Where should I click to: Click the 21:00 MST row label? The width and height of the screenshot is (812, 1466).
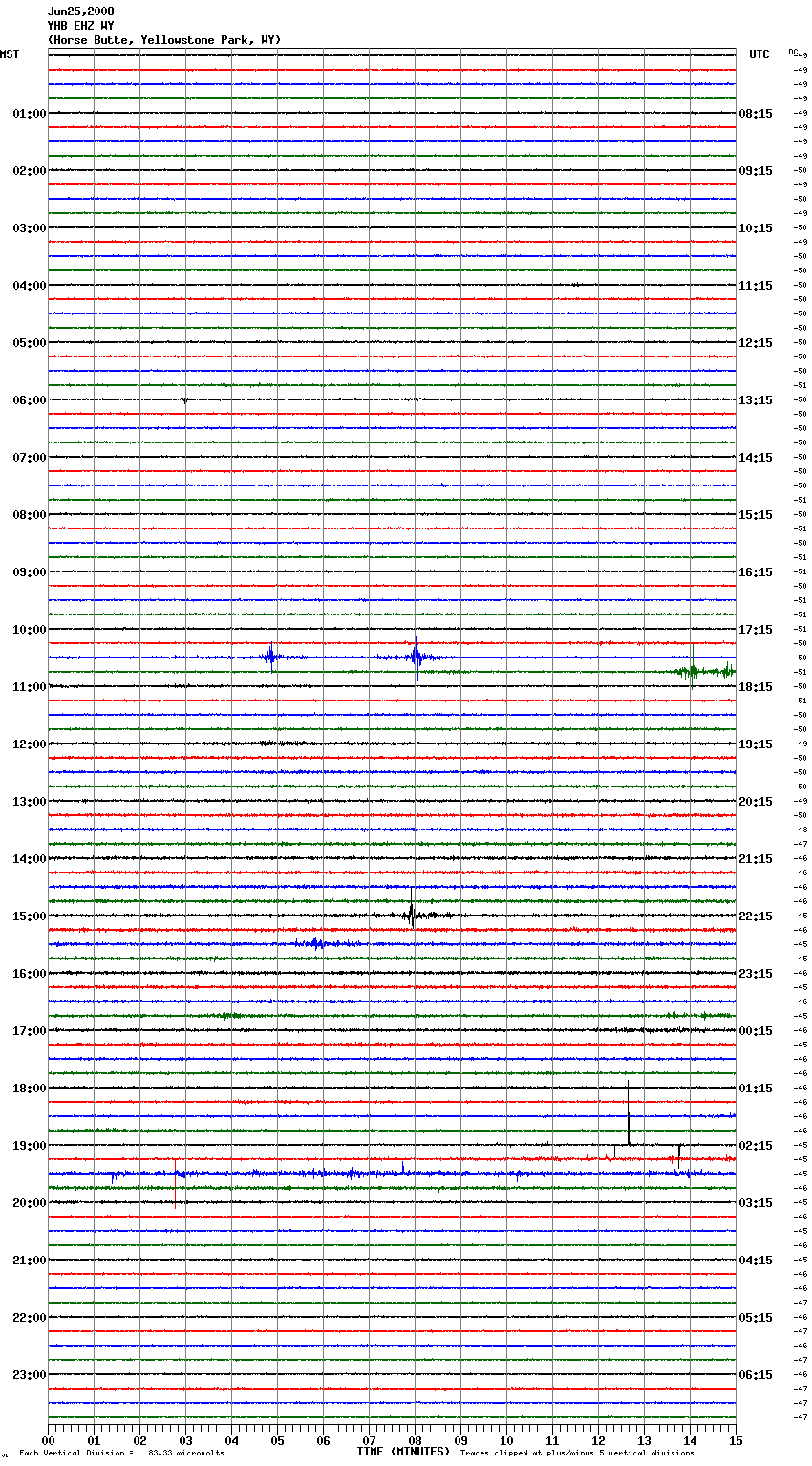tap(30, 1261)
